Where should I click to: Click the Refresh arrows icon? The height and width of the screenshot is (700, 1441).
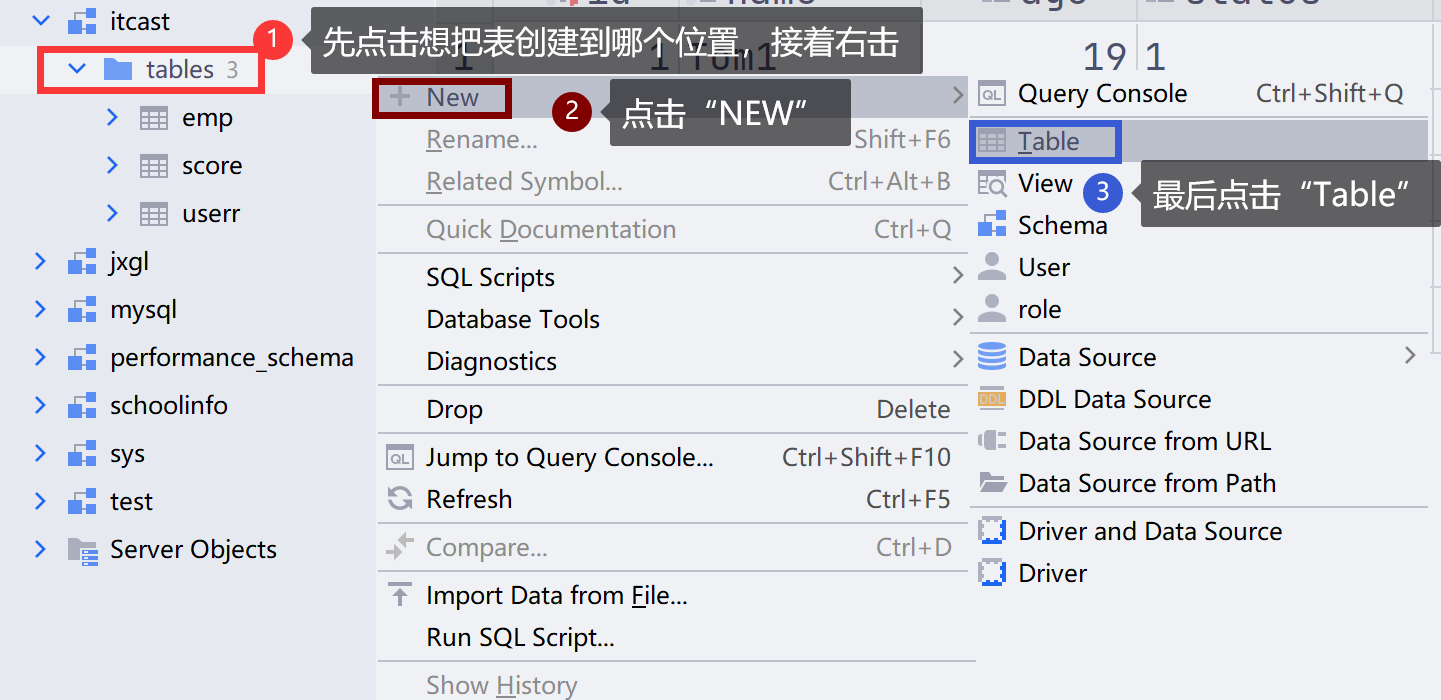click(x=400, y=499)
